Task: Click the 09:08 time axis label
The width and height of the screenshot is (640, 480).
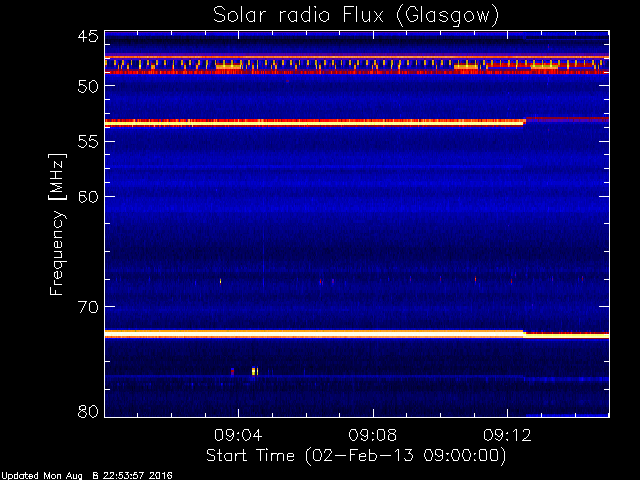Action: [x=373, y=436]
